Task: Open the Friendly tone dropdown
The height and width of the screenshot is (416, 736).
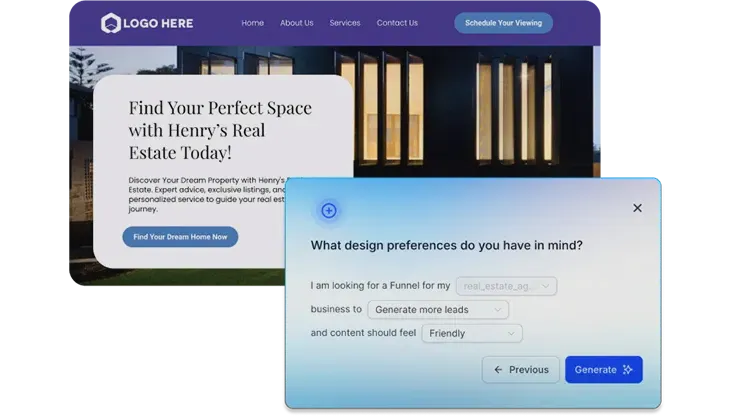Action: coord(472,333)
